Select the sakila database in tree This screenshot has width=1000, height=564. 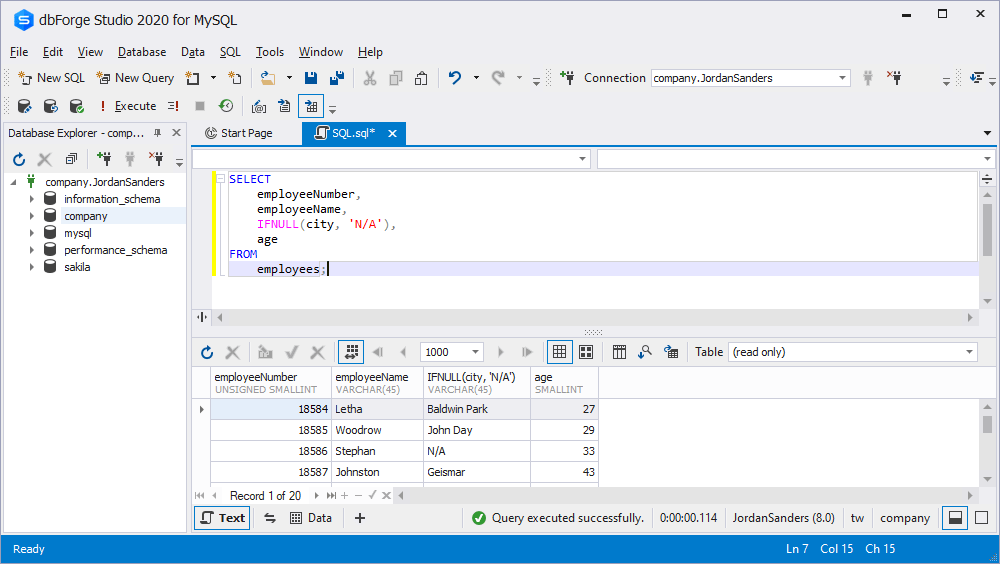(x=77, y=267)
